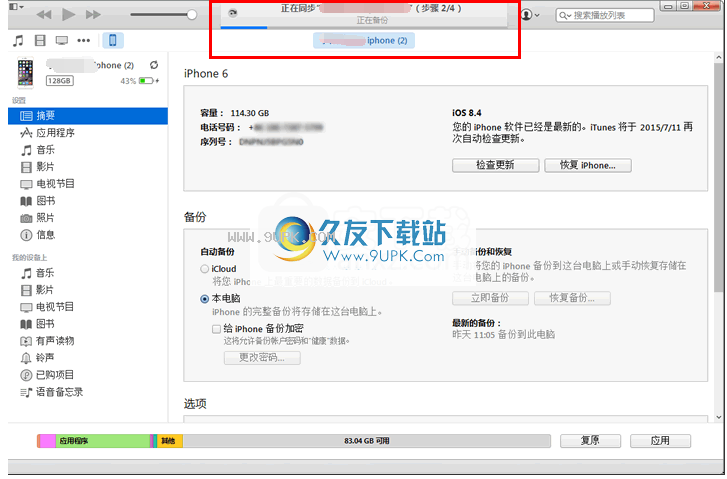The image size is (727, 479).
Task: Click the 更改密码... button
Action: [262, 358]
